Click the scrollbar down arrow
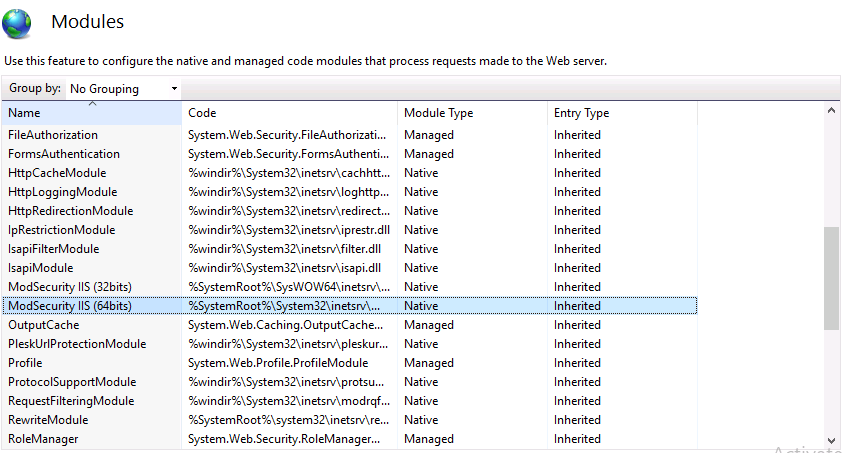The width and height of the screenshot is (845, 453). tap(832, 441)
